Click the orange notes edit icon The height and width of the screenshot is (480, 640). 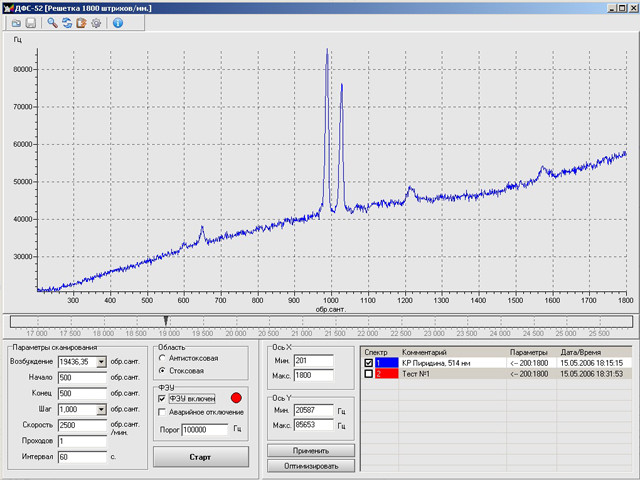pos(81,22)
